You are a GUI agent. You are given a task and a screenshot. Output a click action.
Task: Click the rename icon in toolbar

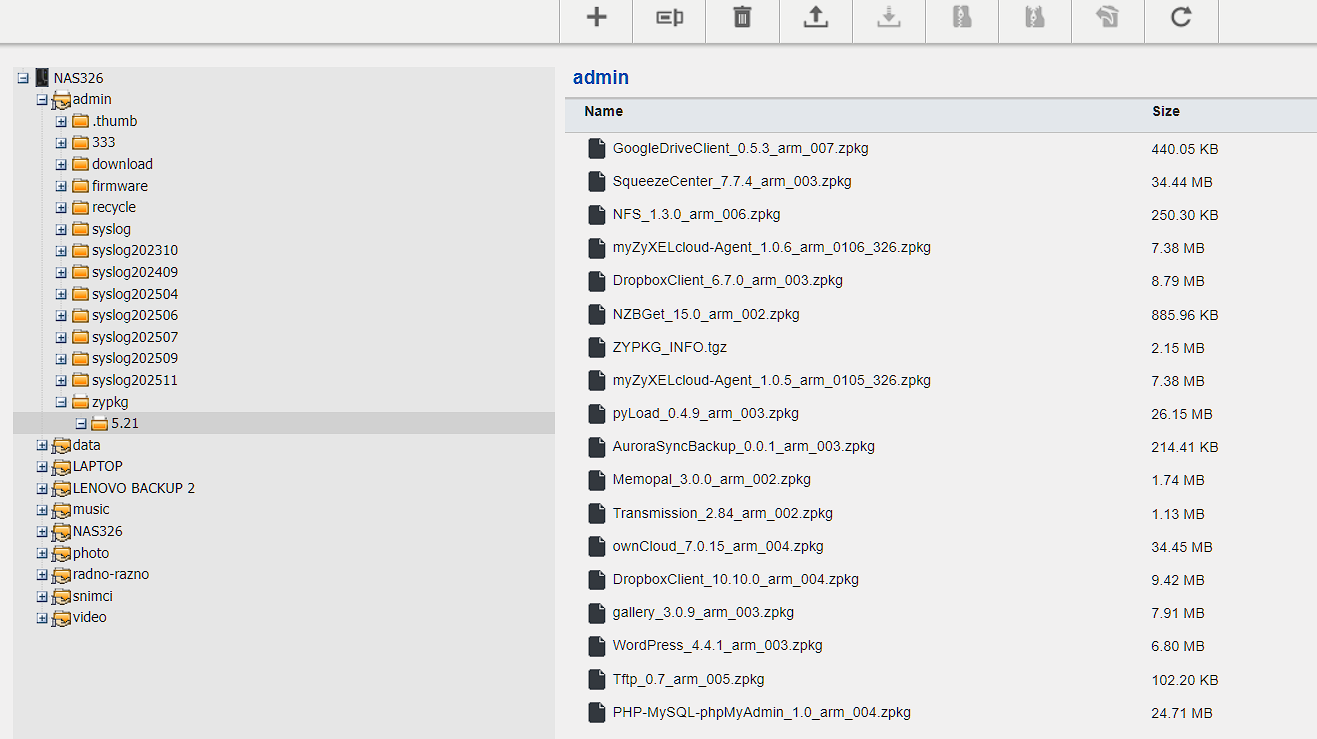tap(669, 17)
